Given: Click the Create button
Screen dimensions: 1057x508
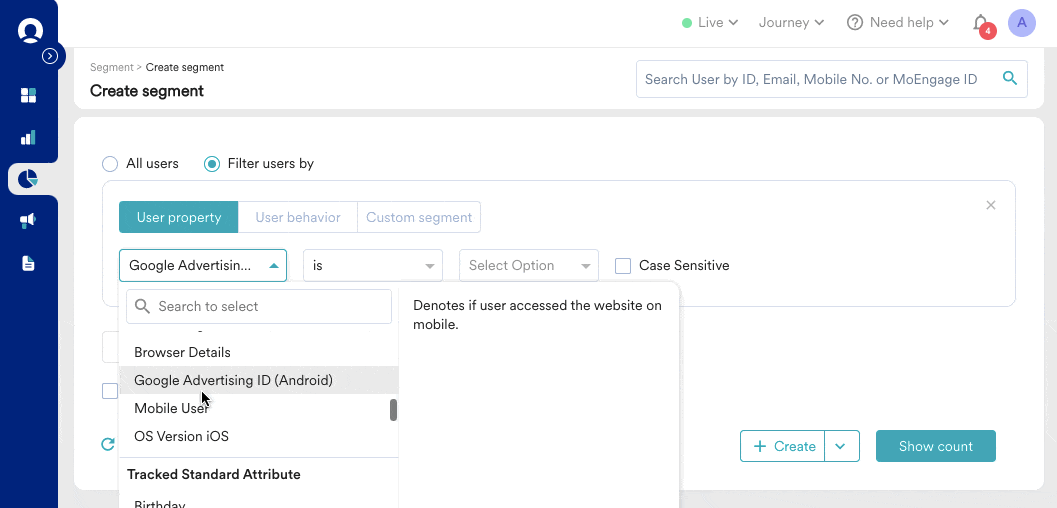Looking at the screenshot, I should click(x=783, y=446).
